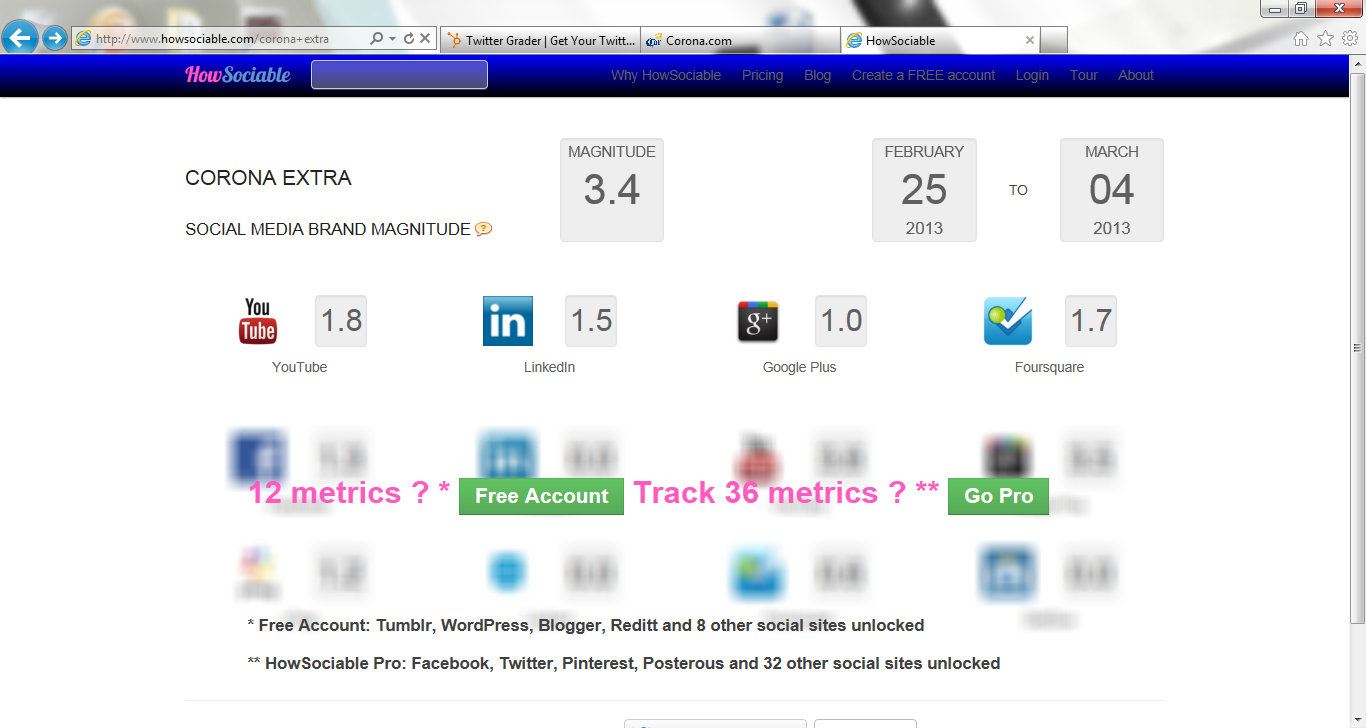Image resolution: width=1366 pixels, height=728 pixels.
Task: Open the Pricing page link
Action: tap(763, 75)
